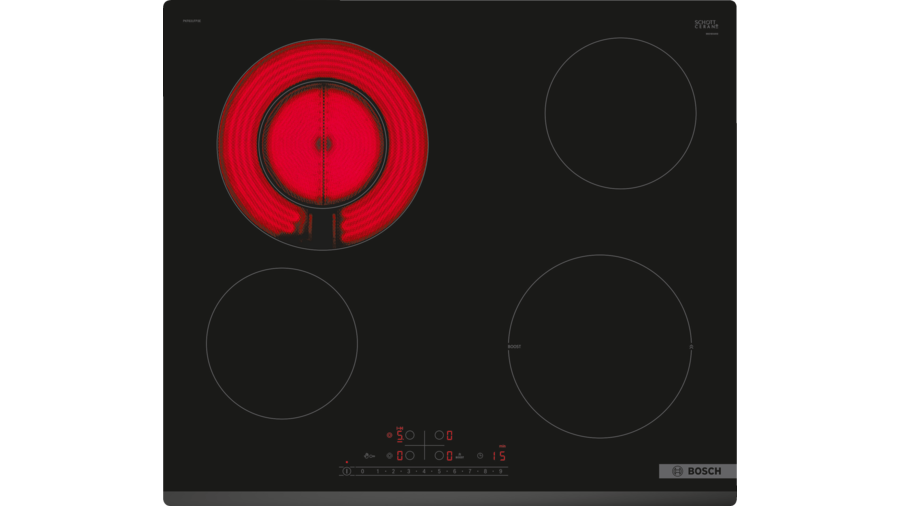
Task: Click the rear-right cooking zone circle
Action: [x=620, y=113]
